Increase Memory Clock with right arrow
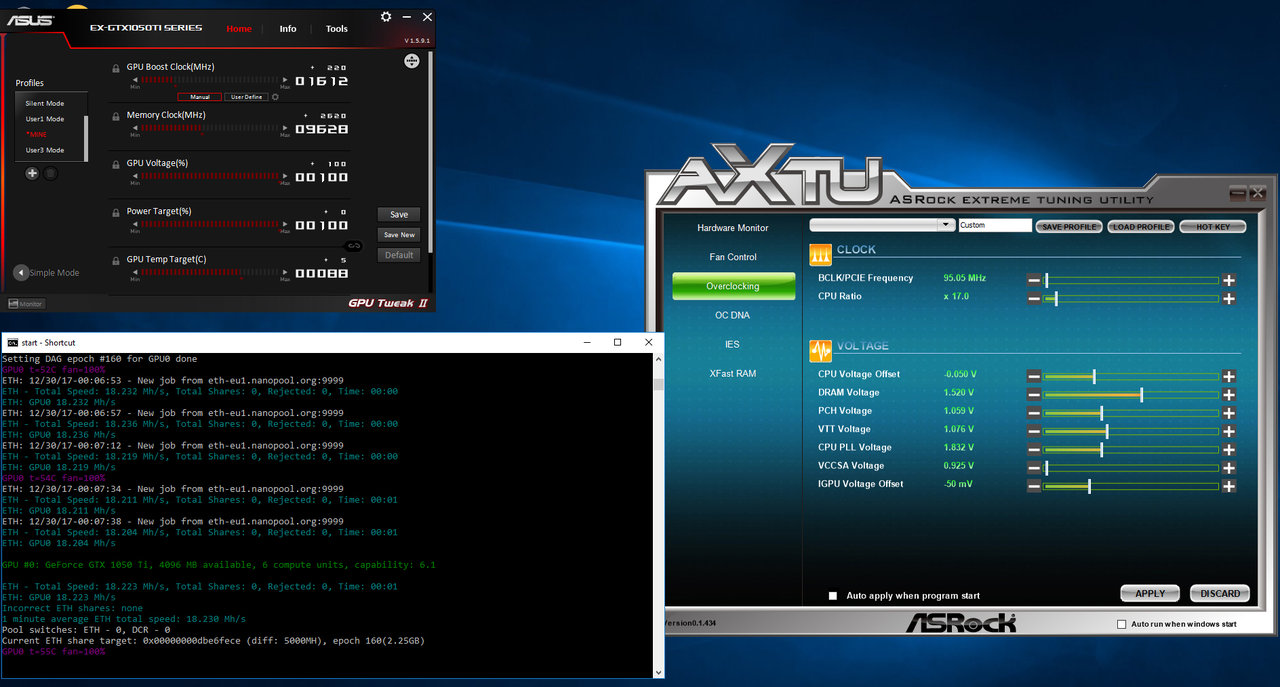This screenshot has height=687, width=1280. click(287, 128)
